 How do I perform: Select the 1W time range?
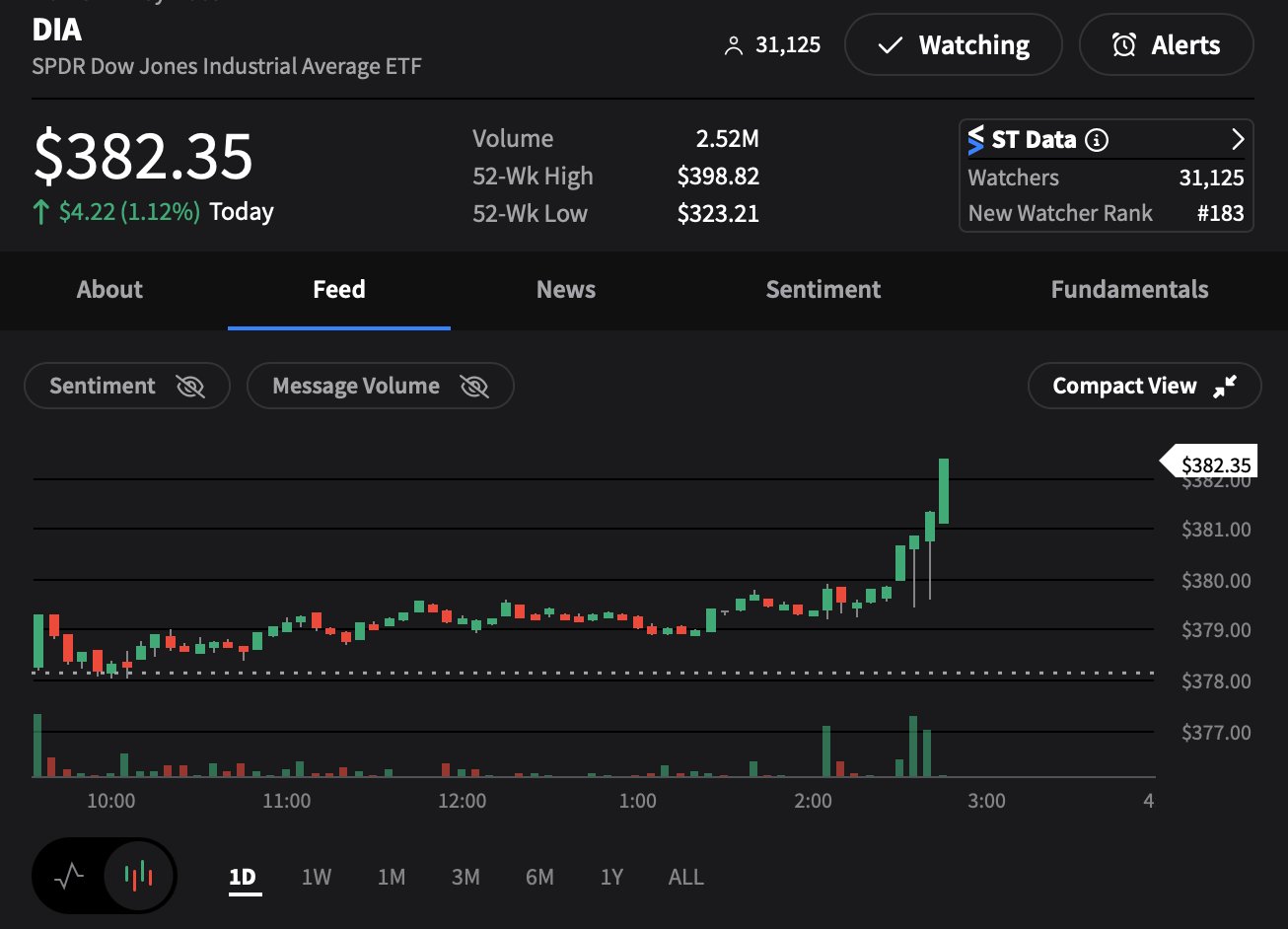tap(316, 876)
